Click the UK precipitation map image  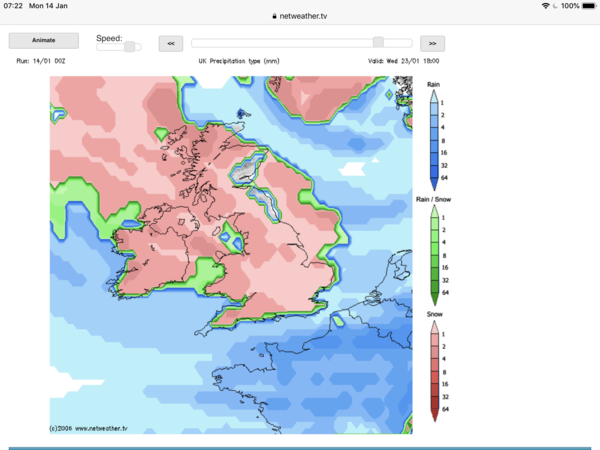(230, 255)
